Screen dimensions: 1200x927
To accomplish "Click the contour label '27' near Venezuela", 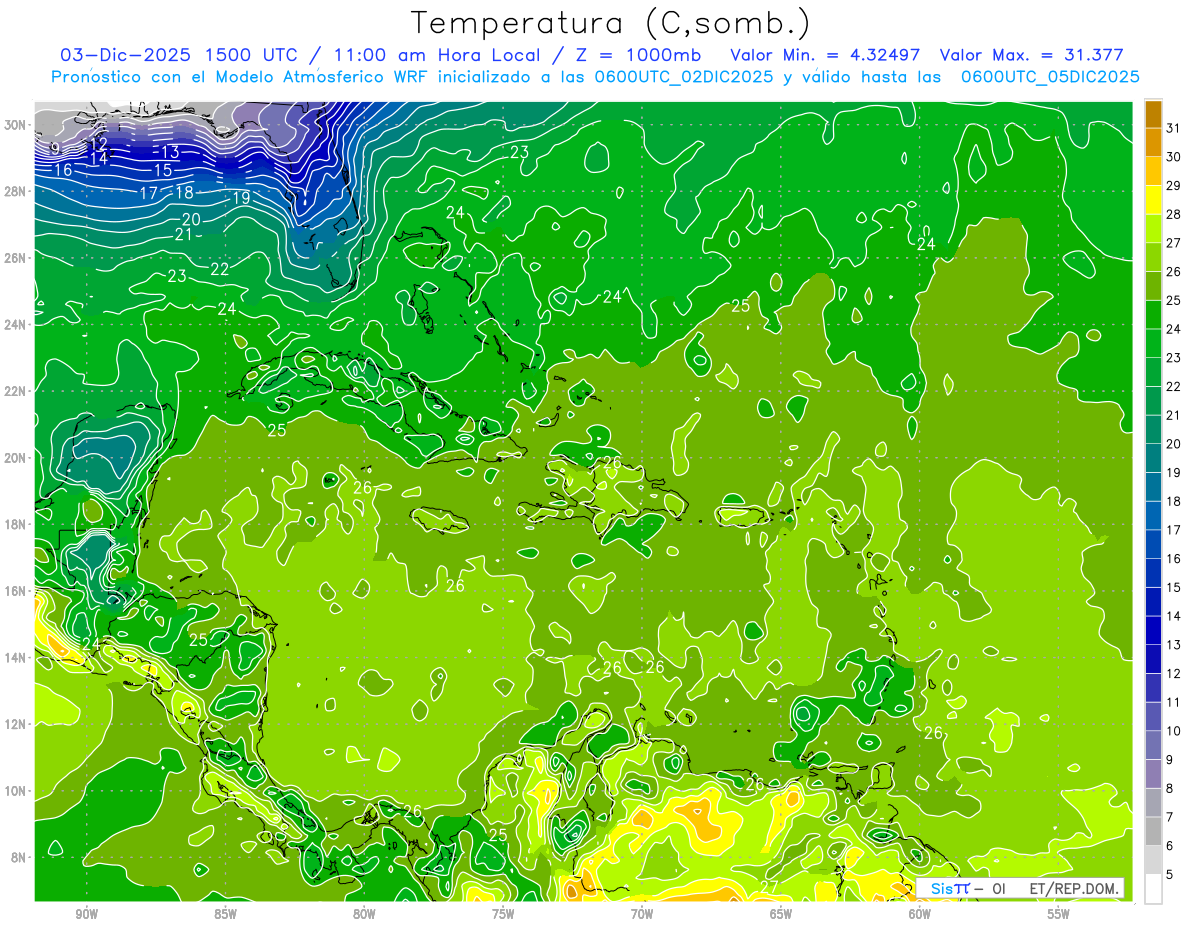I will pos(769,887).
